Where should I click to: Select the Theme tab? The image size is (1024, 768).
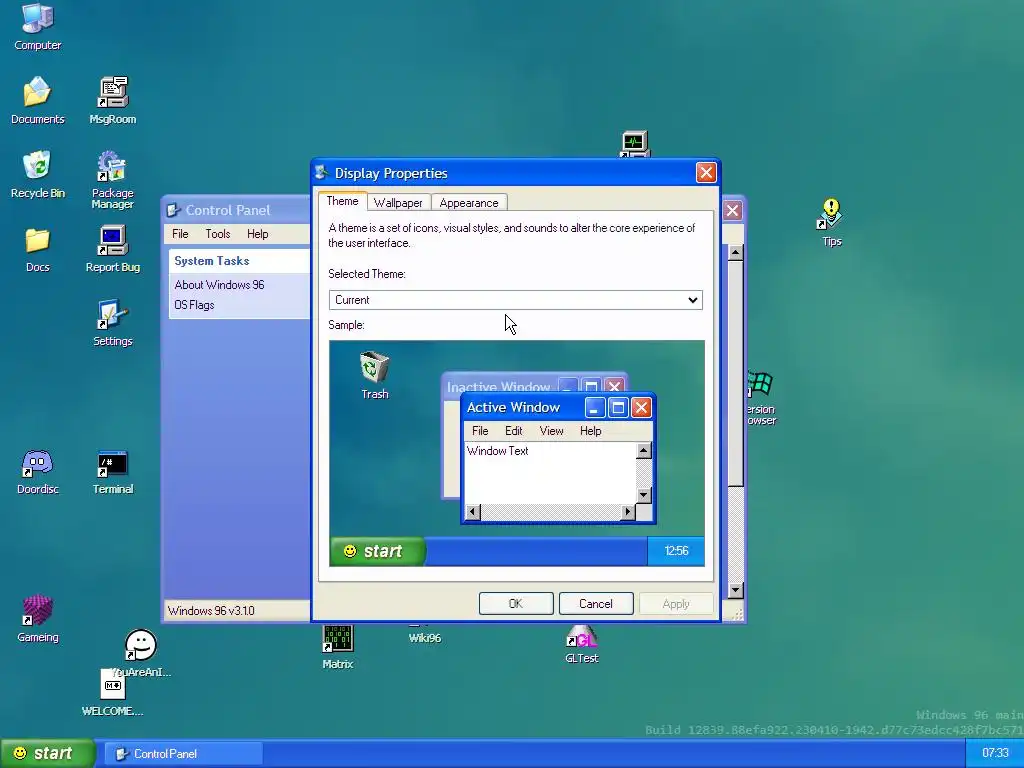pos(342,201)
